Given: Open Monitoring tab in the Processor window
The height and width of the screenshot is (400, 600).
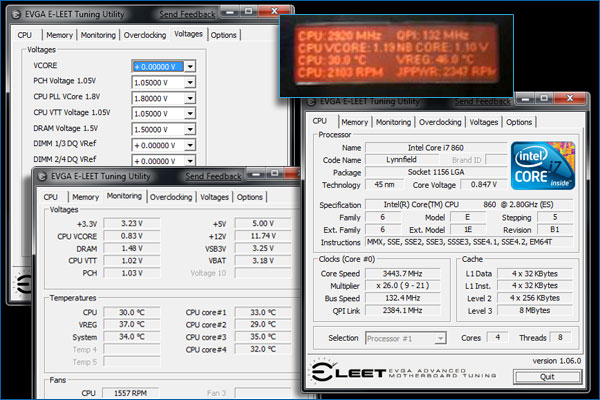Looking at the screenshot, I should pos(393,122).
